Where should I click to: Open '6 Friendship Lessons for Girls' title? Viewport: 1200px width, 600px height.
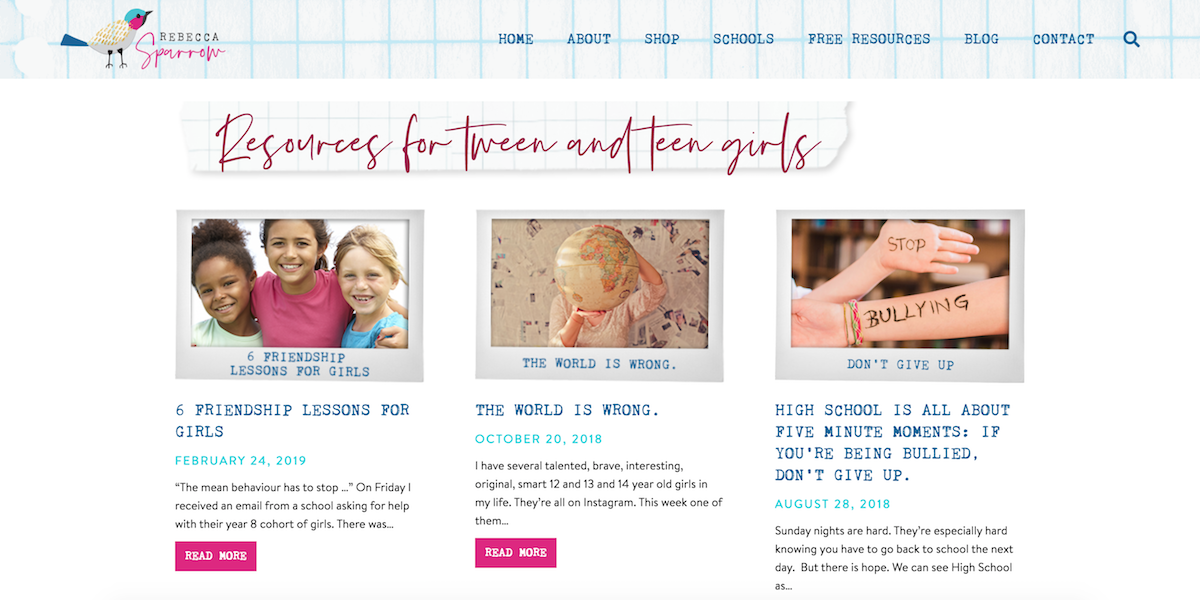pos(292,421)
